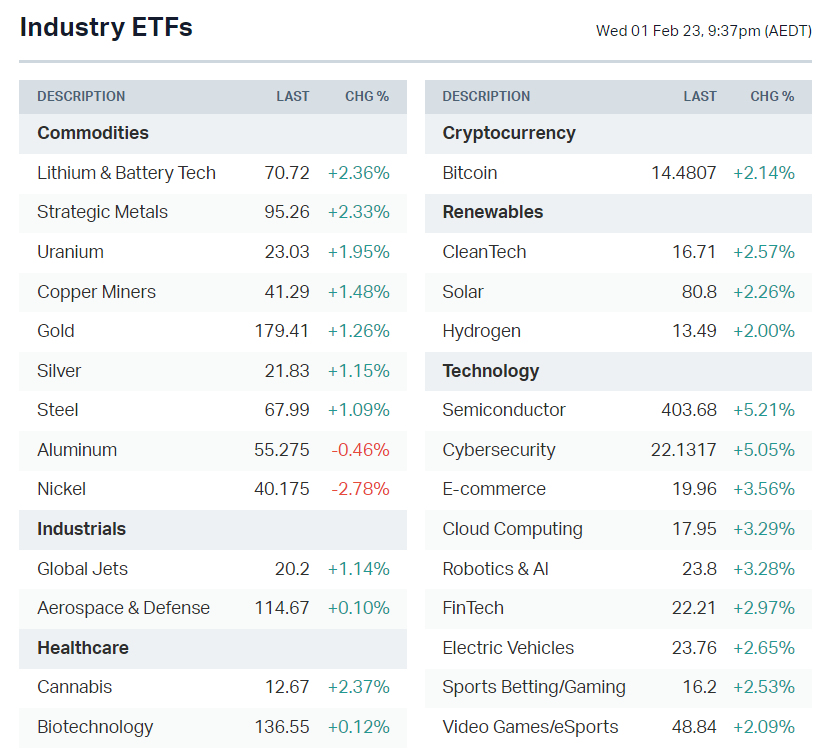This screenshot has width=827, height=756.
Task: Click the Strategic Metals row
Action: 102,212
